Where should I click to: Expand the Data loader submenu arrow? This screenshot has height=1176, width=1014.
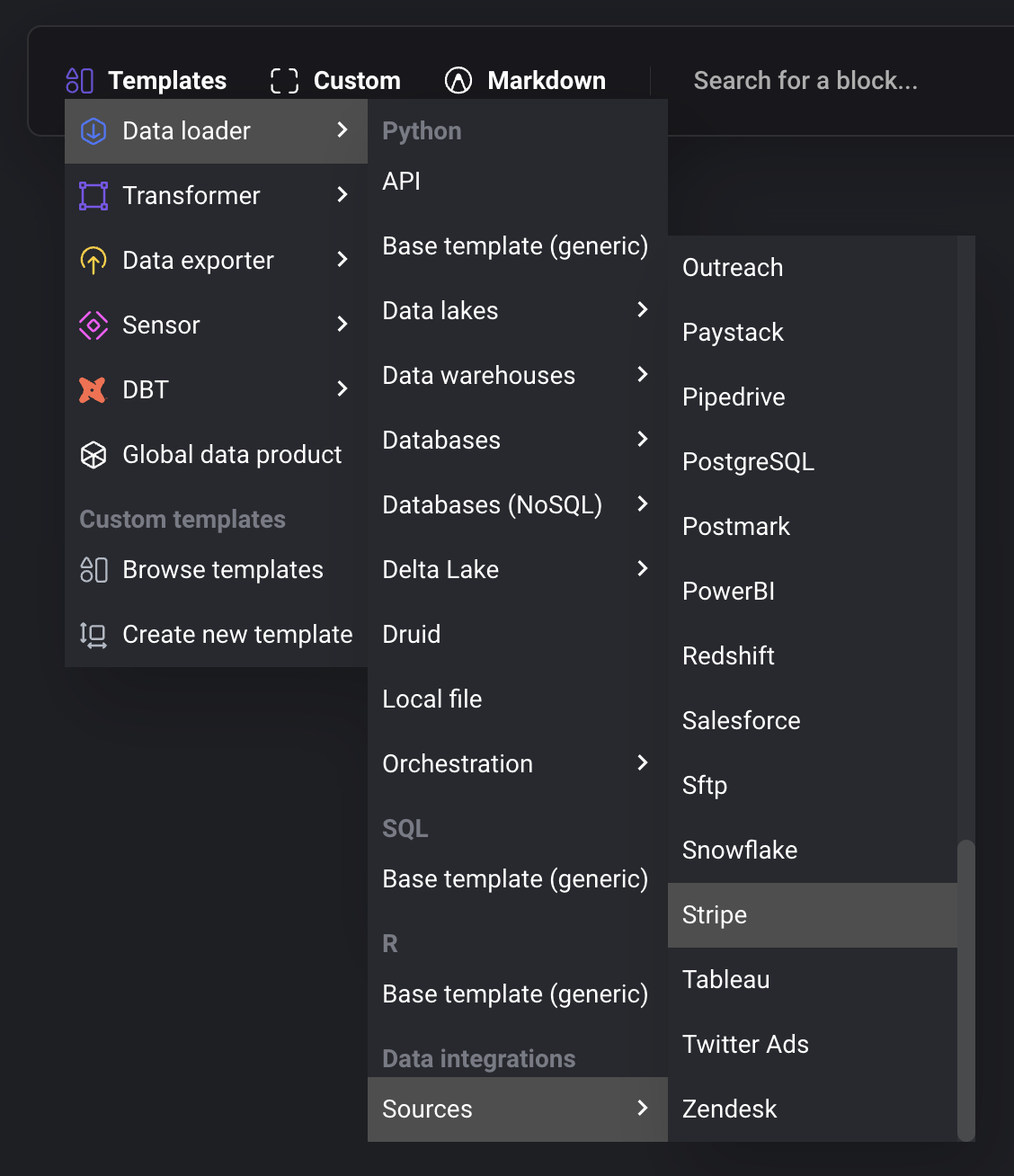click(342, 130)
